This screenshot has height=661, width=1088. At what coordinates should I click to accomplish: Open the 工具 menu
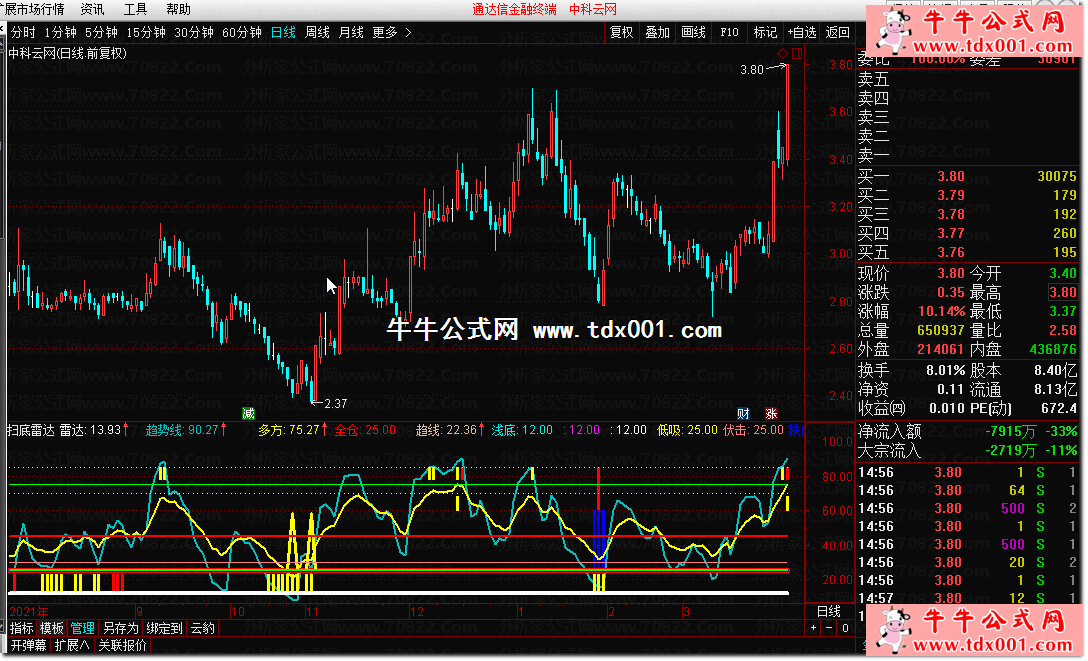(x=135, y=9)
